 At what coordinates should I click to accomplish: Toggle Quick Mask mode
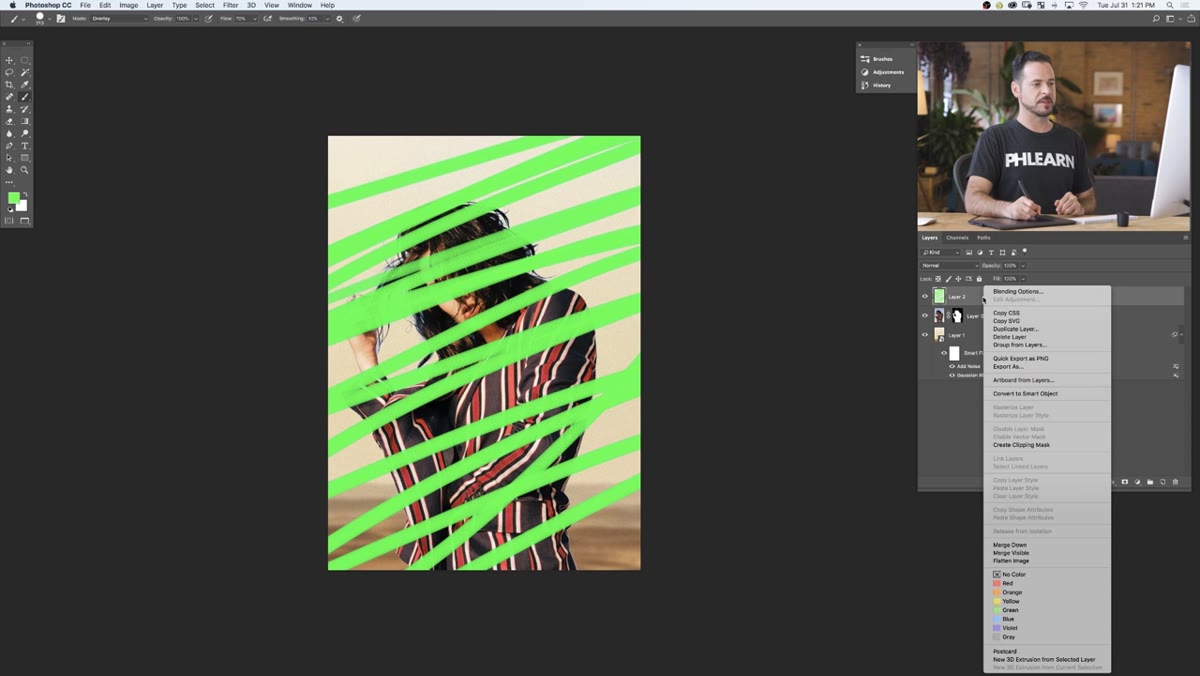[x=10, y=220]
